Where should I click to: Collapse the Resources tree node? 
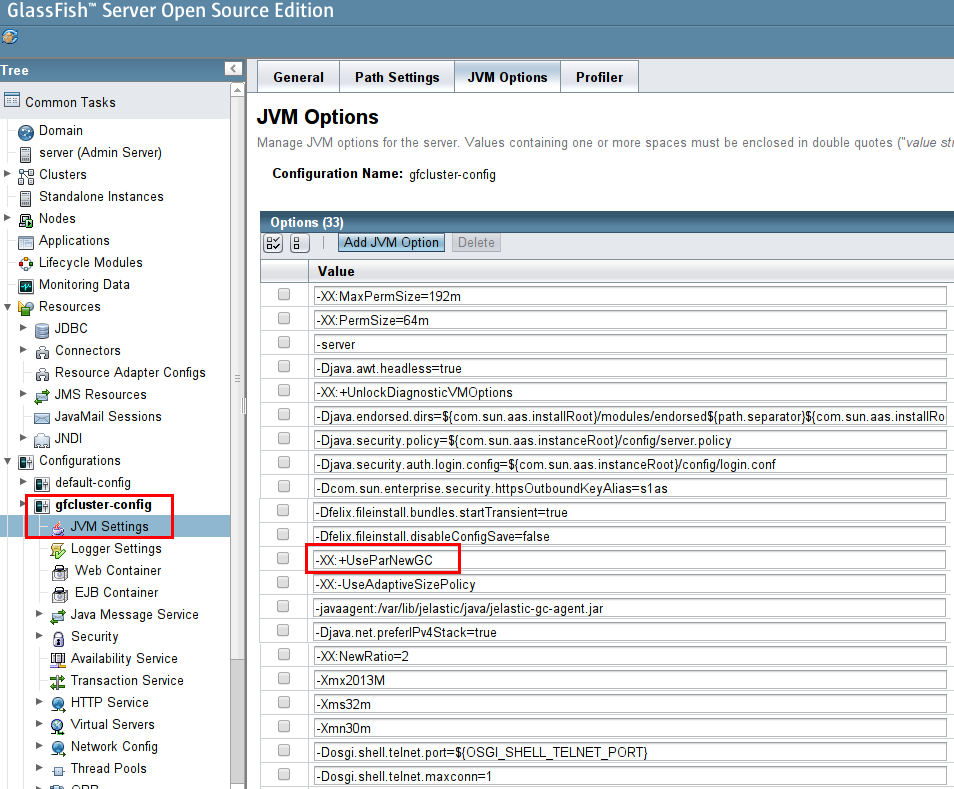pyautogui.click(x=8, y=307)
